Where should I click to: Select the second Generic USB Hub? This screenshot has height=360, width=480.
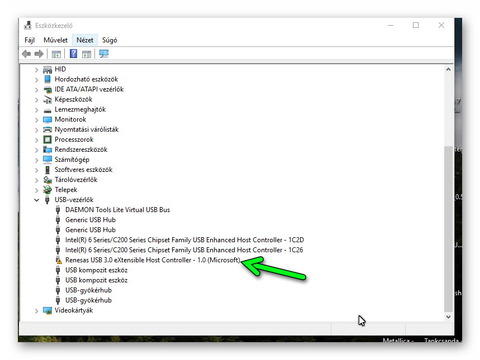90,230
